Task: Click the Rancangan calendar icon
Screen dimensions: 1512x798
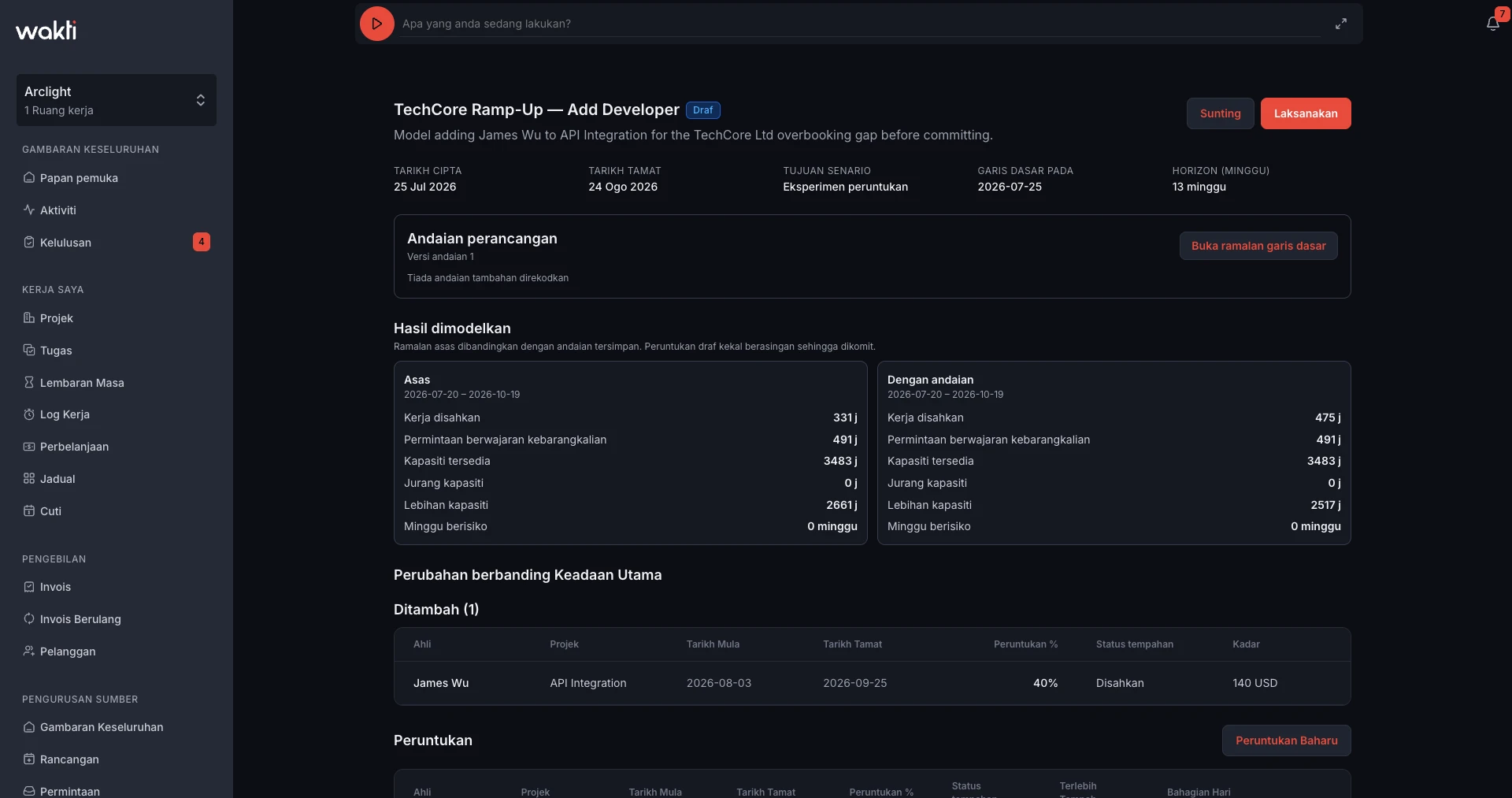Action: [x=29, y=759]
